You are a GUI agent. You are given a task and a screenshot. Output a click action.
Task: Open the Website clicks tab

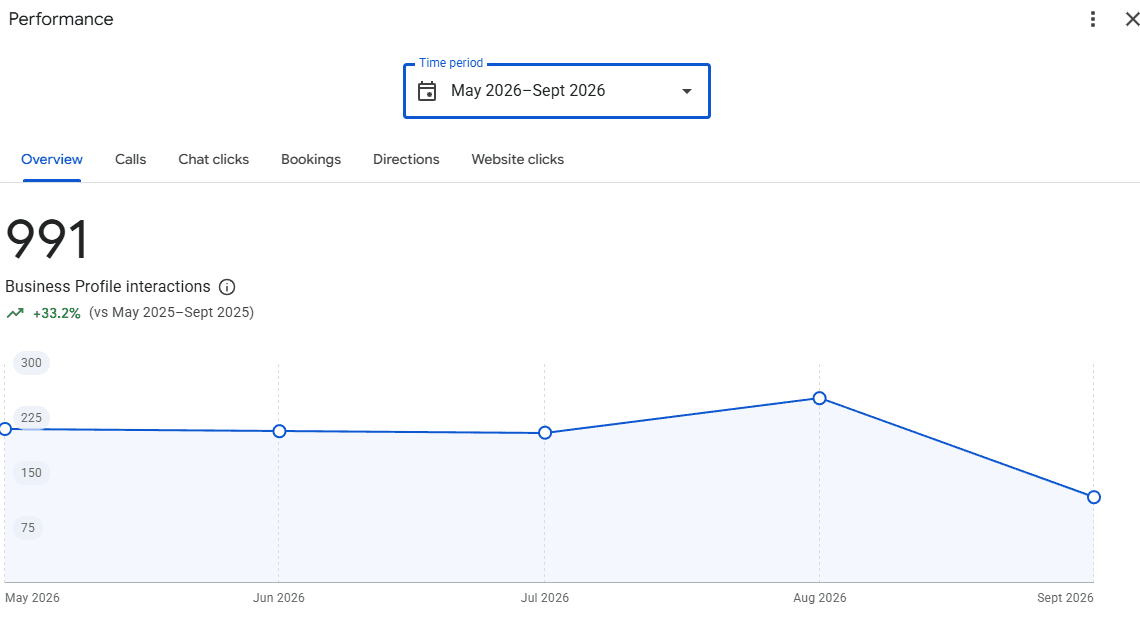[x=518, y=159]
